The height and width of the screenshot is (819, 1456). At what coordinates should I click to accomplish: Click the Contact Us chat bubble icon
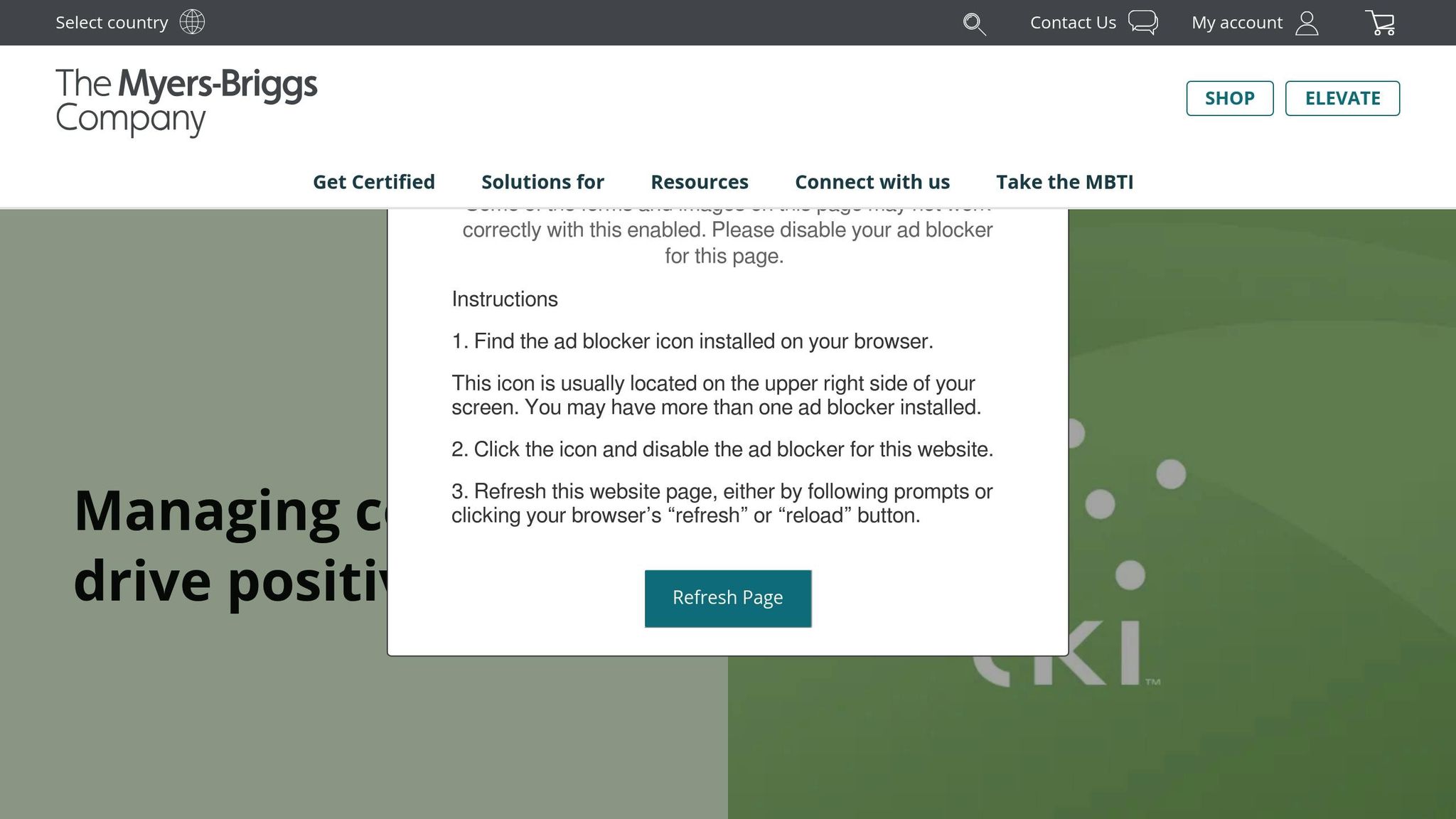tap(1143, 22)
